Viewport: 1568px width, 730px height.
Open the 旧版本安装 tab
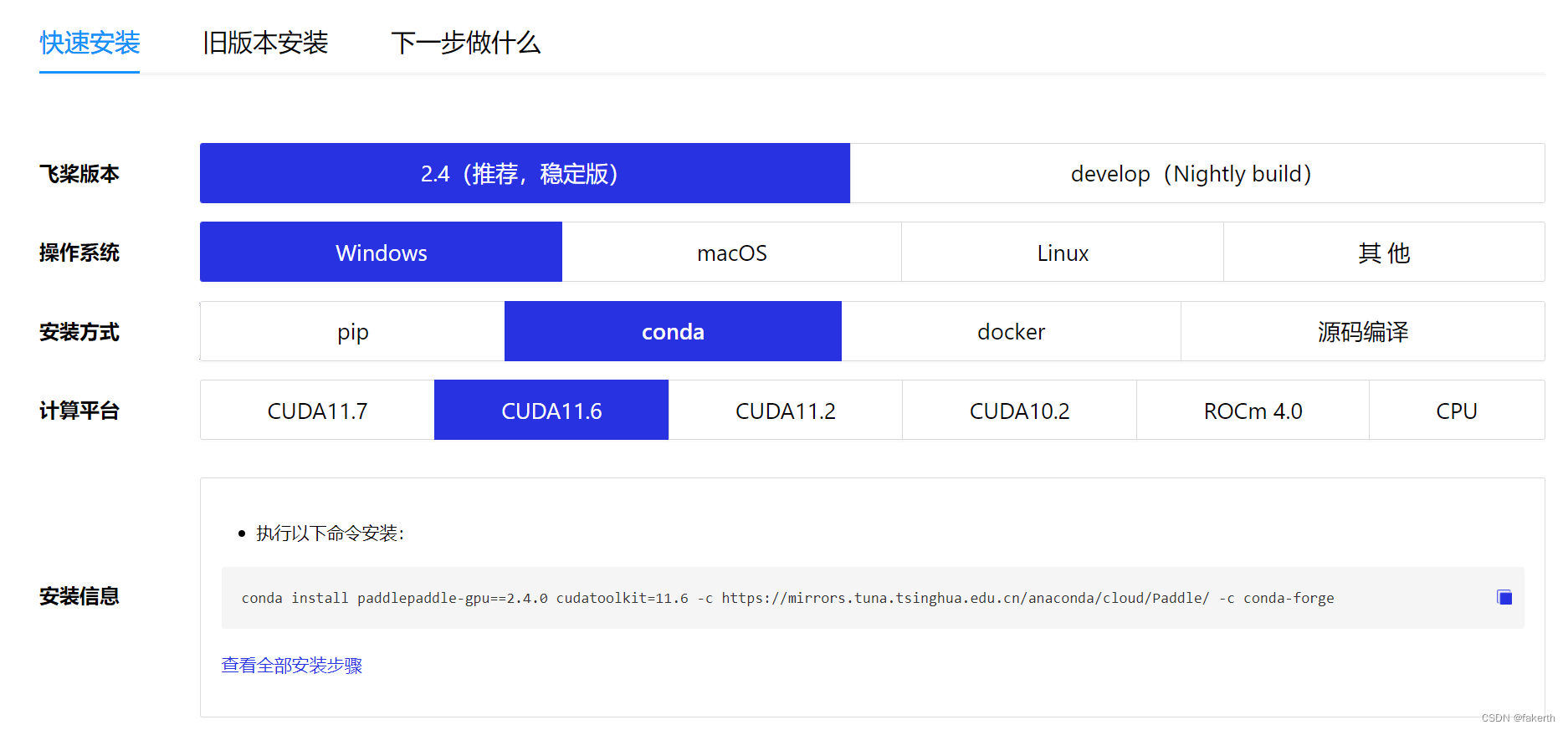[x=265, y=43]
